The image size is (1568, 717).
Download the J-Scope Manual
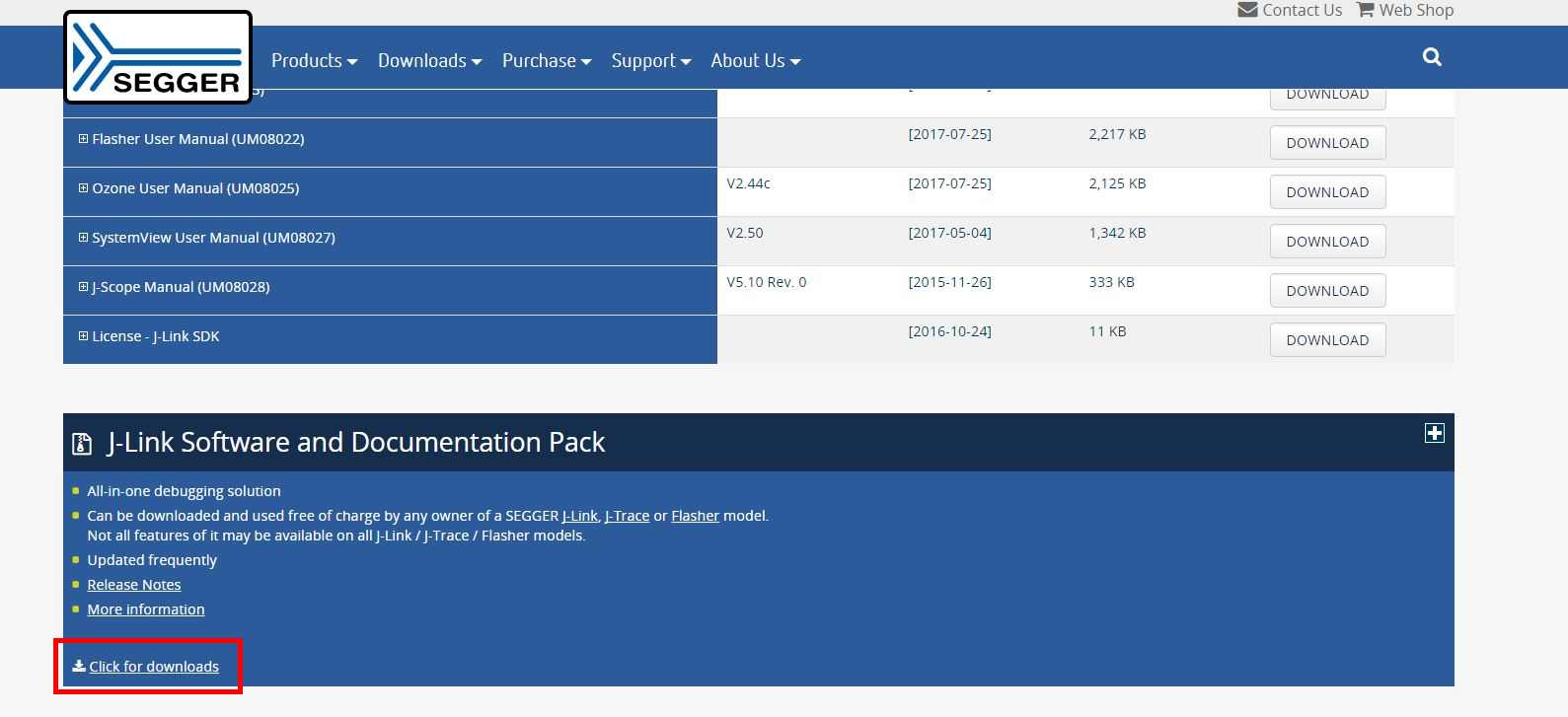(x=1327, y=291)
